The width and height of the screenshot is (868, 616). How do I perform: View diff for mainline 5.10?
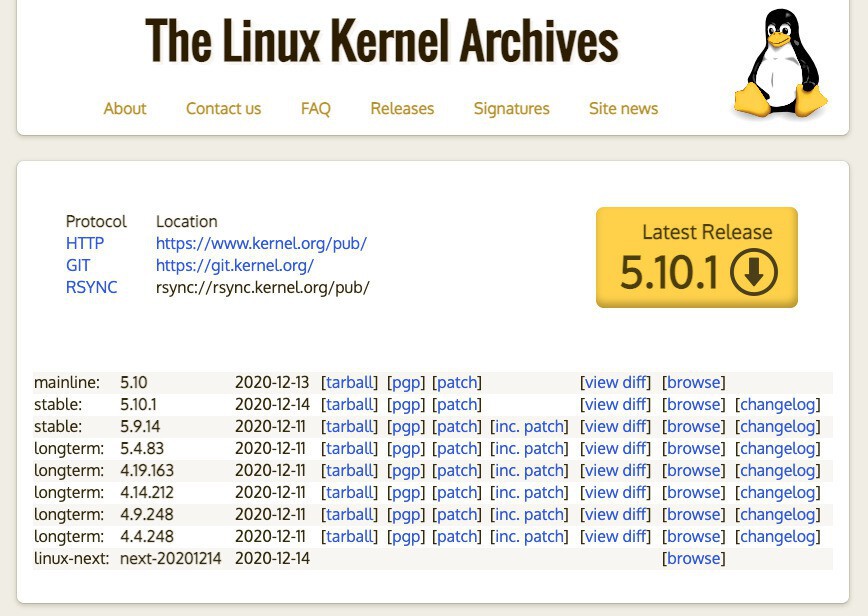[616, 382]
